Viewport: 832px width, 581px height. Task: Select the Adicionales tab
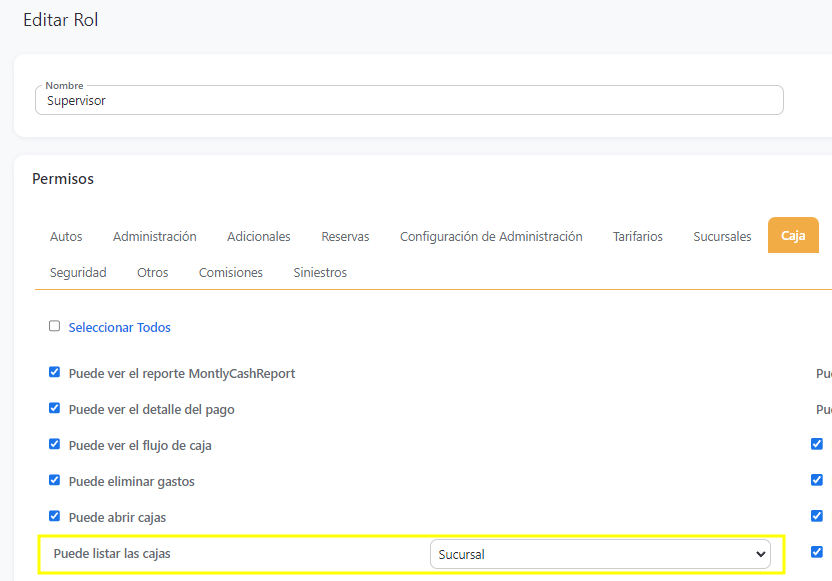pyautogui.click(x=259, y=237)
